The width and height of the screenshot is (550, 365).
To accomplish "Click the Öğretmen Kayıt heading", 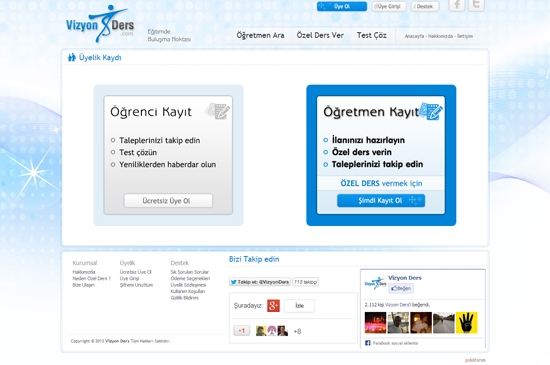I will (371, 112).
